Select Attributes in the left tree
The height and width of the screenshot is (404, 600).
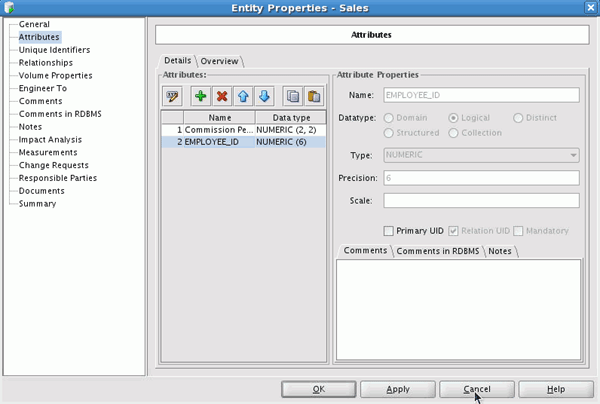(39, 37)
